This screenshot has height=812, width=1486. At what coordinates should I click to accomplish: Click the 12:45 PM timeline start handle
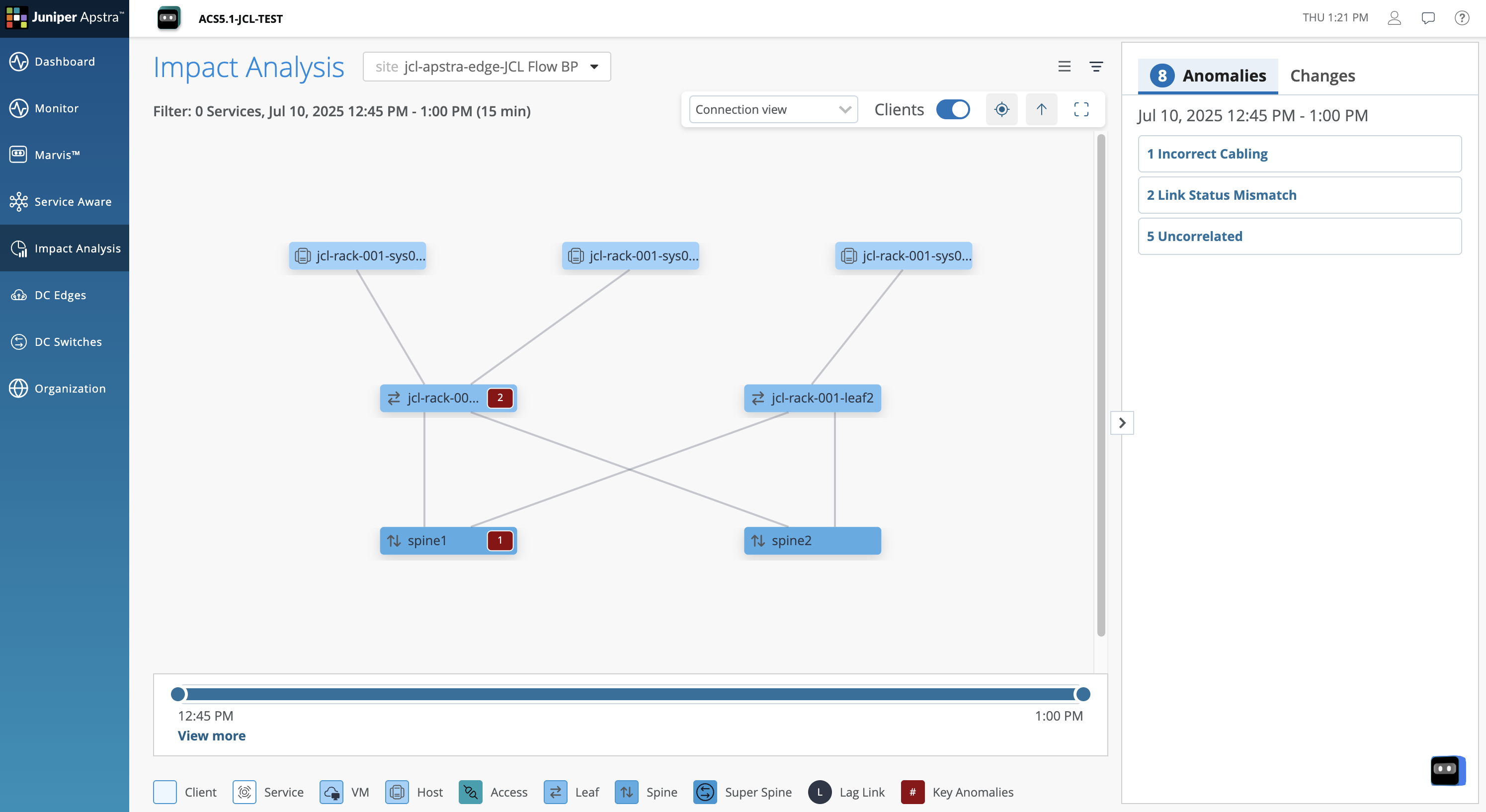click(178, 694)
